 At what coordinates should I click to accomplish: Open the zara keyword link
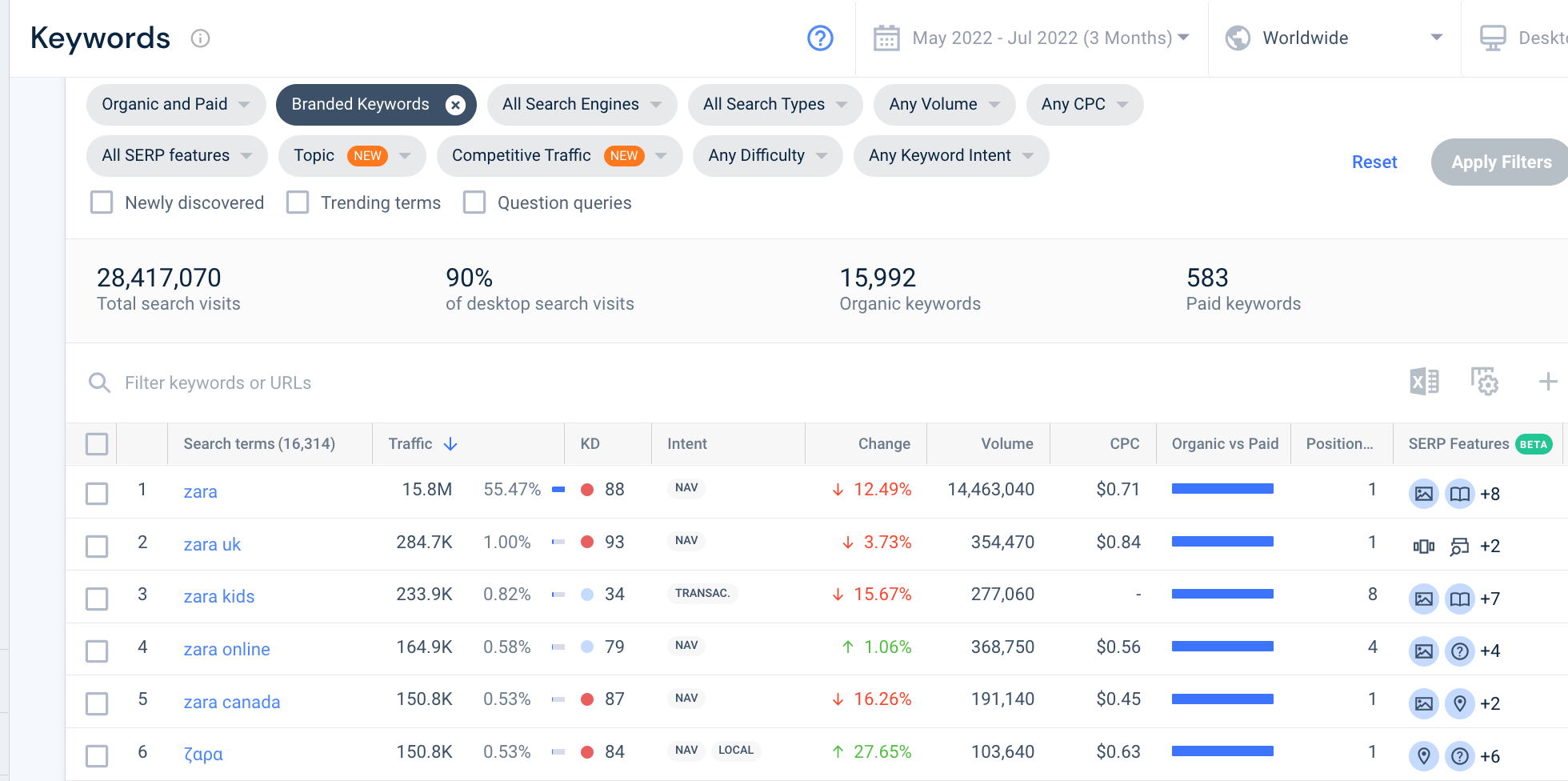click(200, 492)
